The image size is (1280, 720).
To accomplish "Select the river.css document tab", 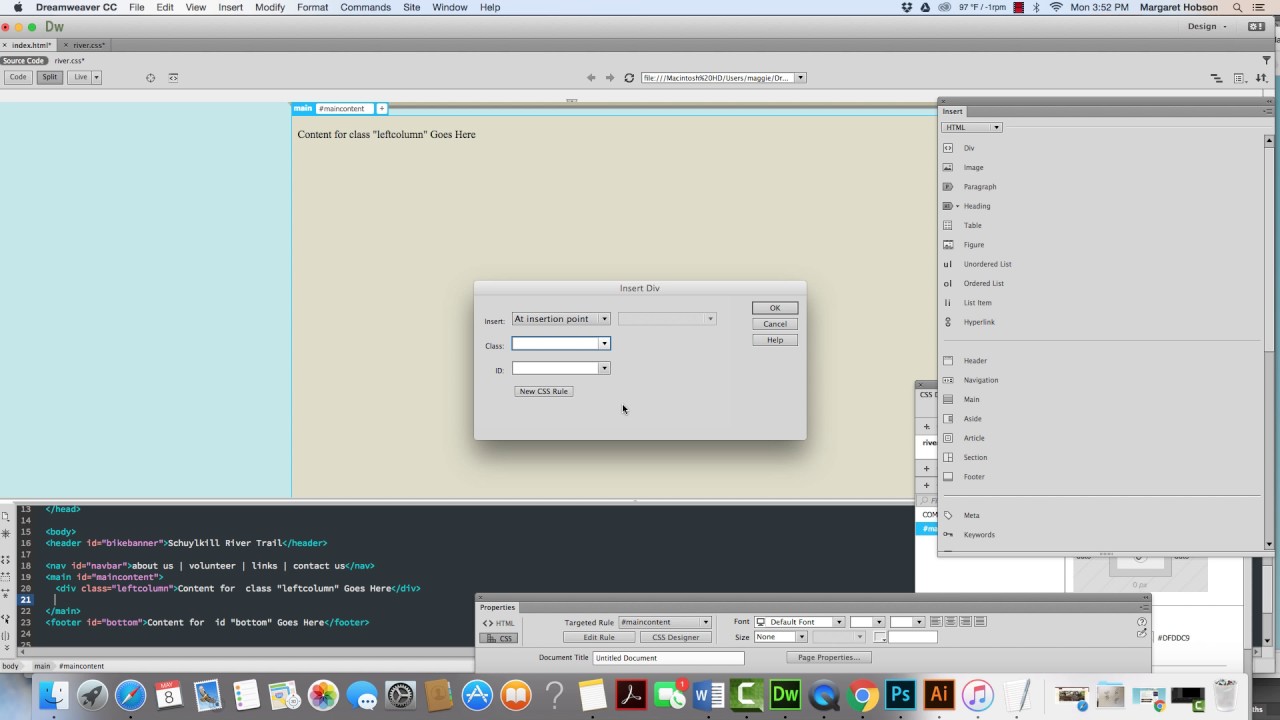I will coord(88,45).
